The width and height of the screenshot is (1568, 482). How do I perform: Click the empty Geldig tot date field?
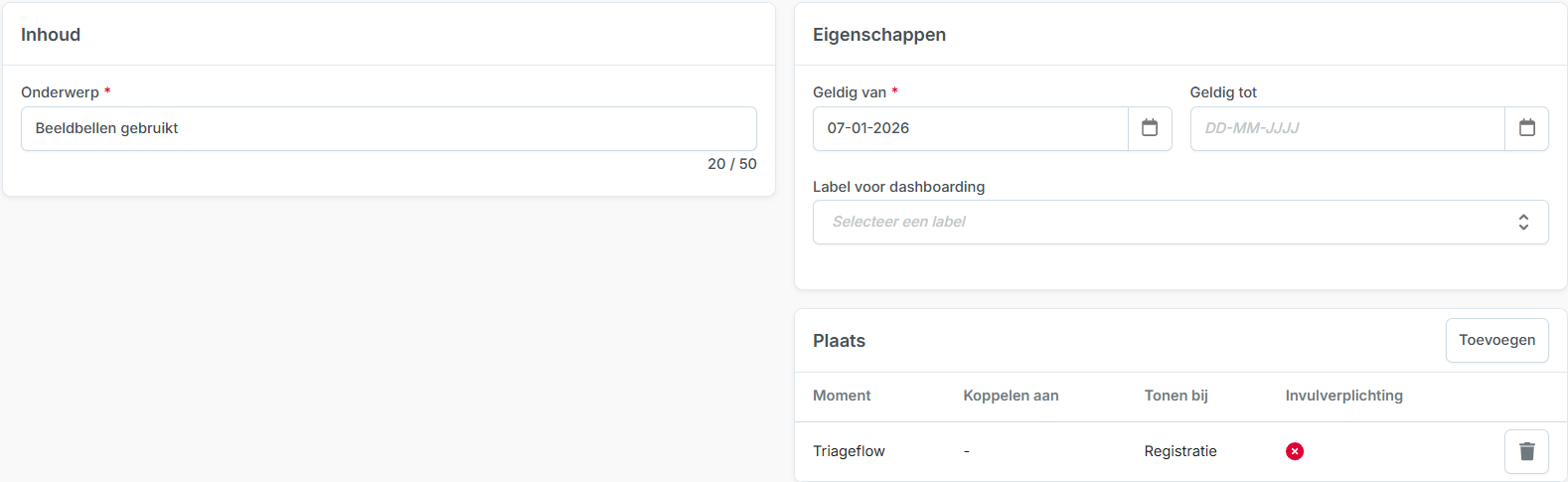pos(1346,128)
